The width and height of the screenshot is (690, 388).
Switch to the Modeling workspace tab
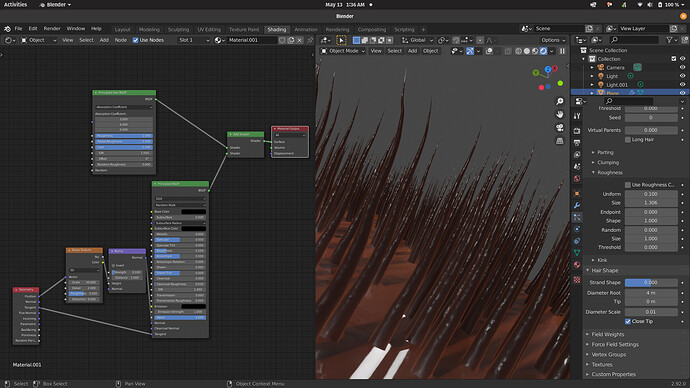click(149, 29)
